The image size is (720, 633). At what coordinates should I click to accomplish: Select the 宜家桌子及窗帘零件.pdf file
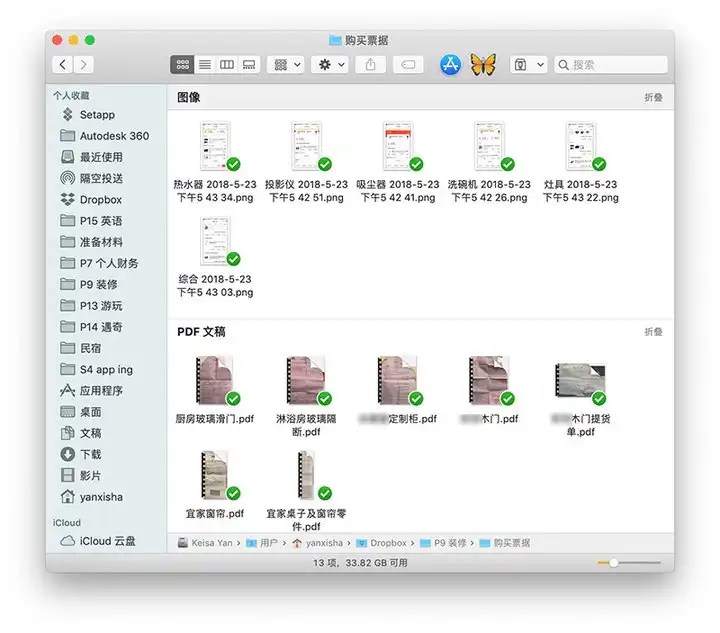click(306, 491)
